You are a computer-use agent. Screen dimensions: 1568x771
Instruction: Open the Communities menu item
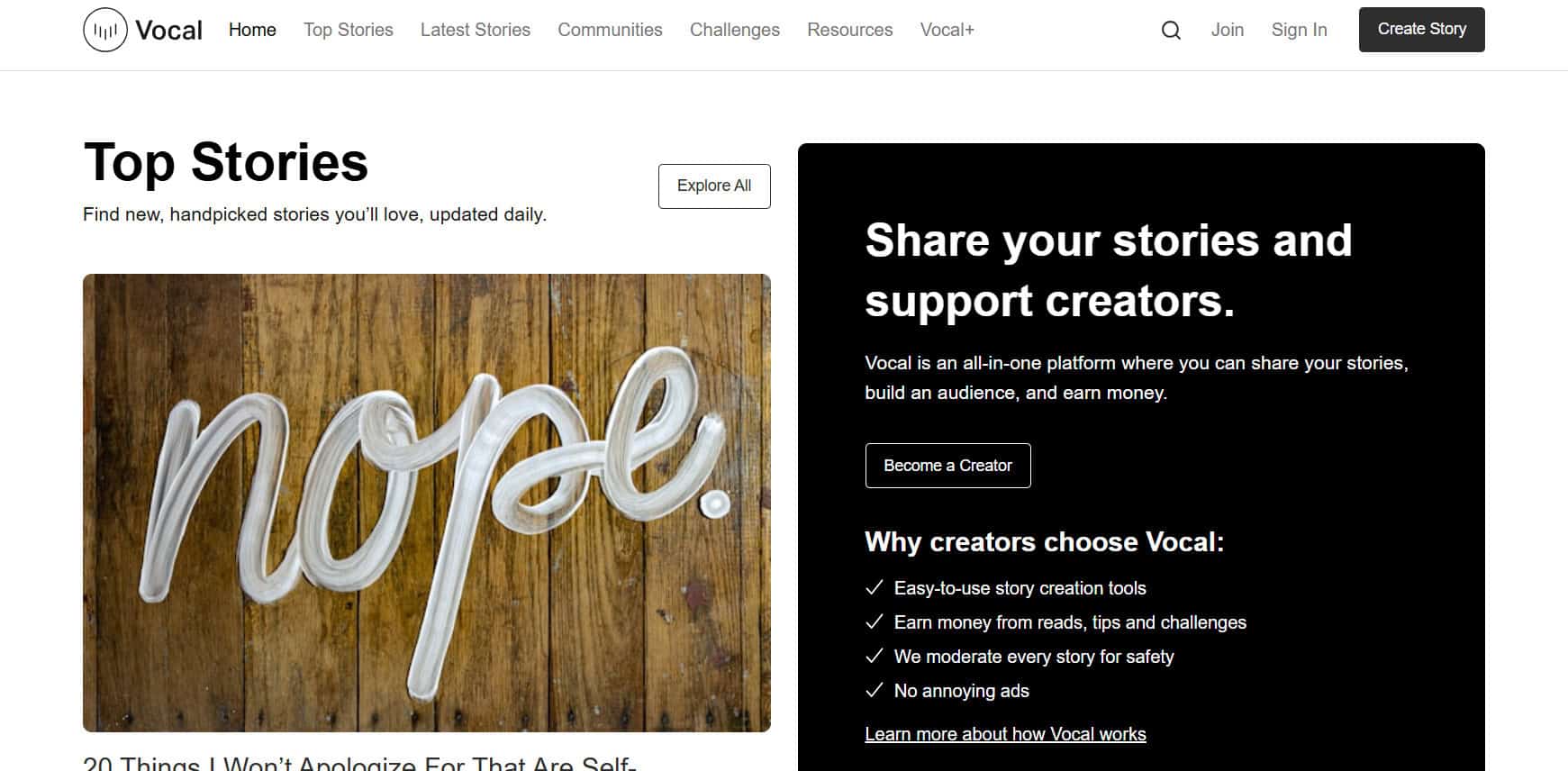point(610,30)
